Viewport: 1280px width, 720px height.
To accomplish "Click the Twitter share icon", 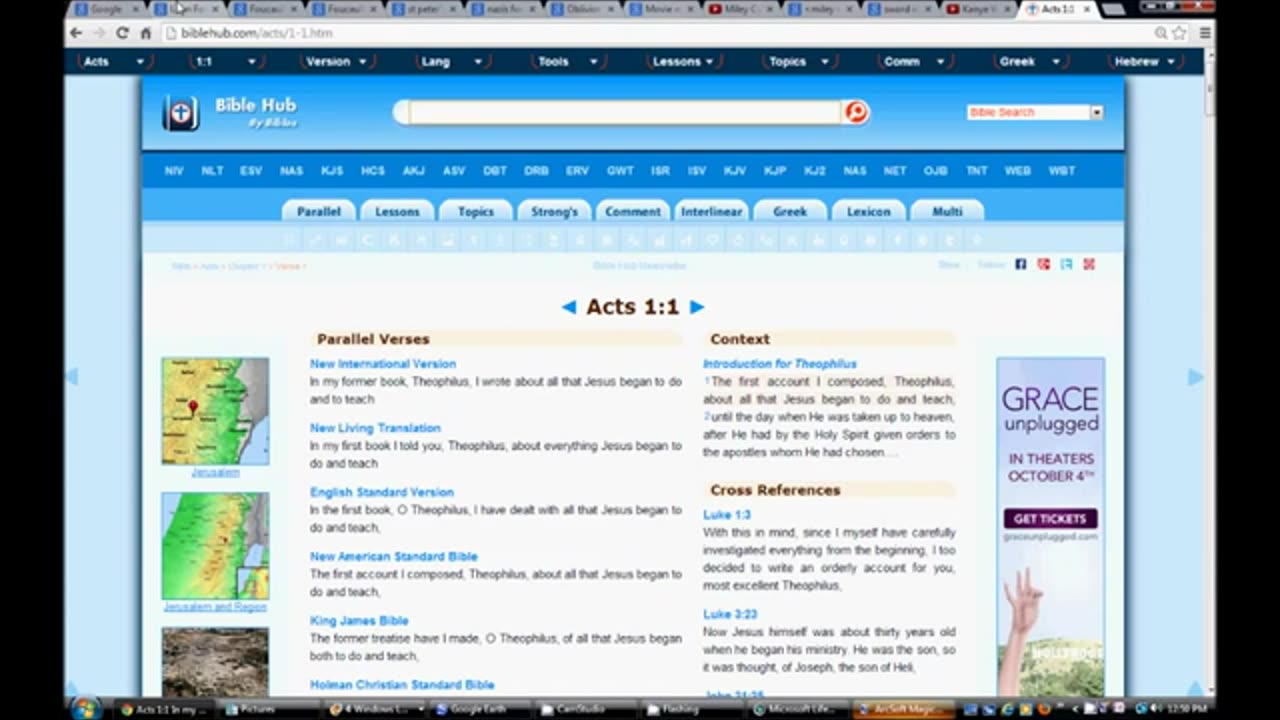I will pos(1066,264).
